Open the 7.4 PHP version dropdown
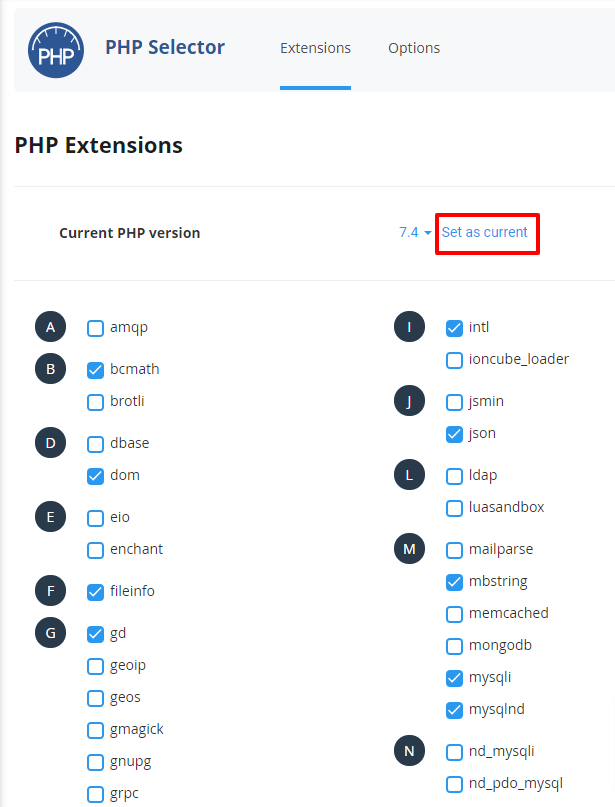 click(415, 233)
